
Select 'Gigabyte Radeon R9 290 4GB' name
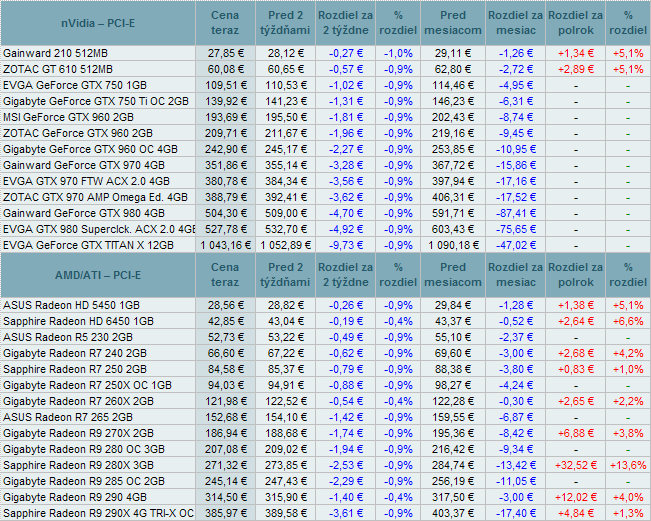[75, 497]
